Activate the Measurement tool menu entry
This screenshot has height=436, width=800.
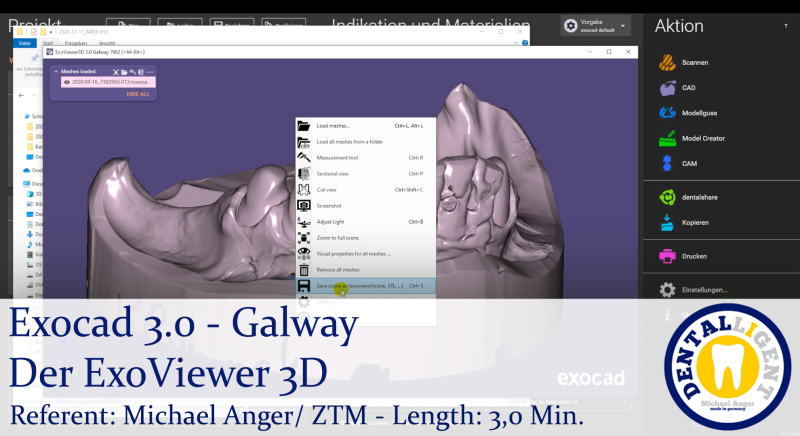[x=366, y=158]
